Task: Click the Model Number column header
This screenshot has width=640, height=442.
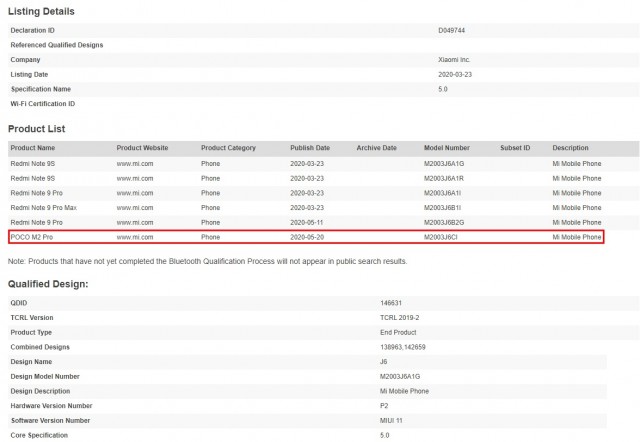Action: pos(447,148)
